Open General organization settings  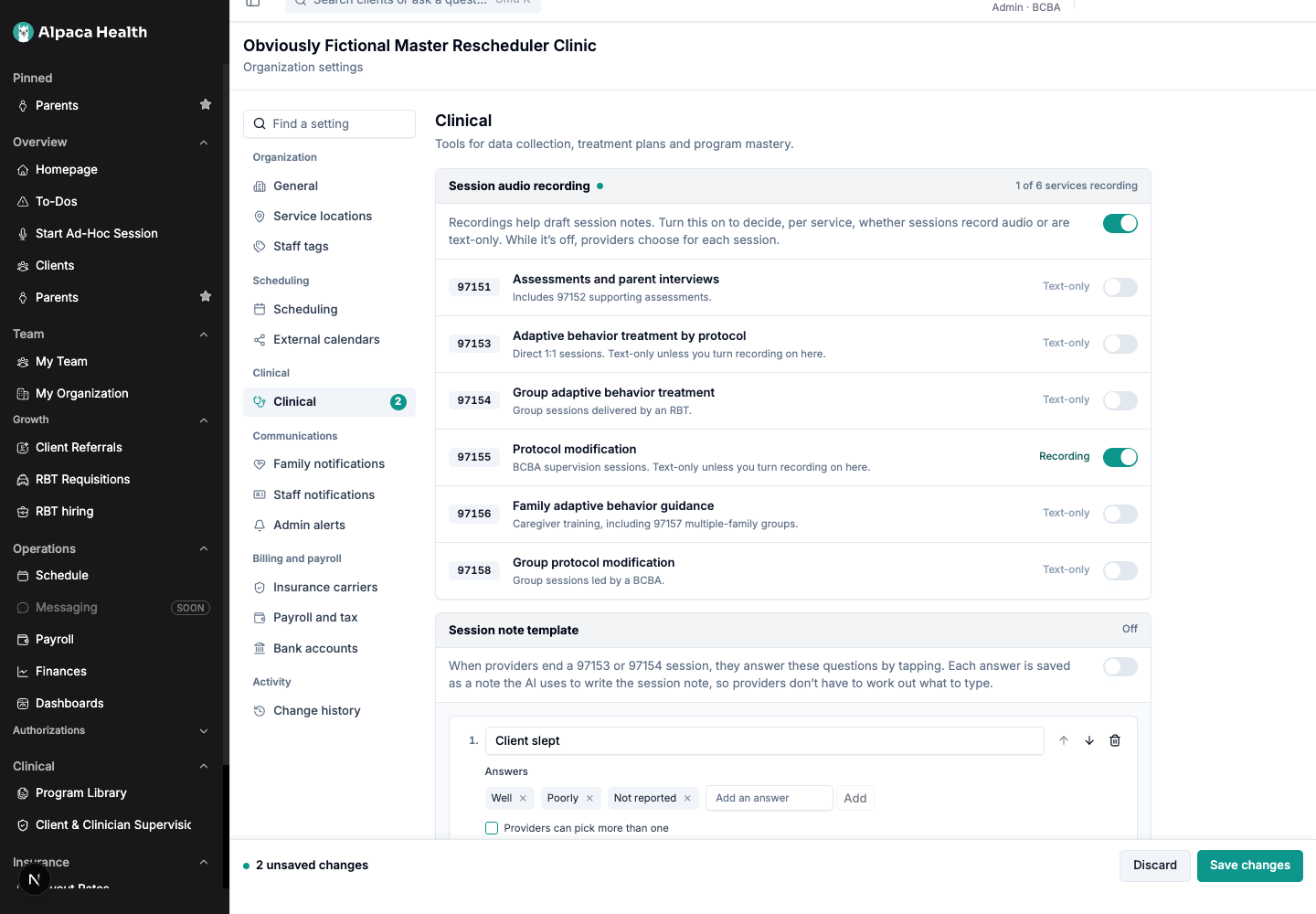[329, 186]
